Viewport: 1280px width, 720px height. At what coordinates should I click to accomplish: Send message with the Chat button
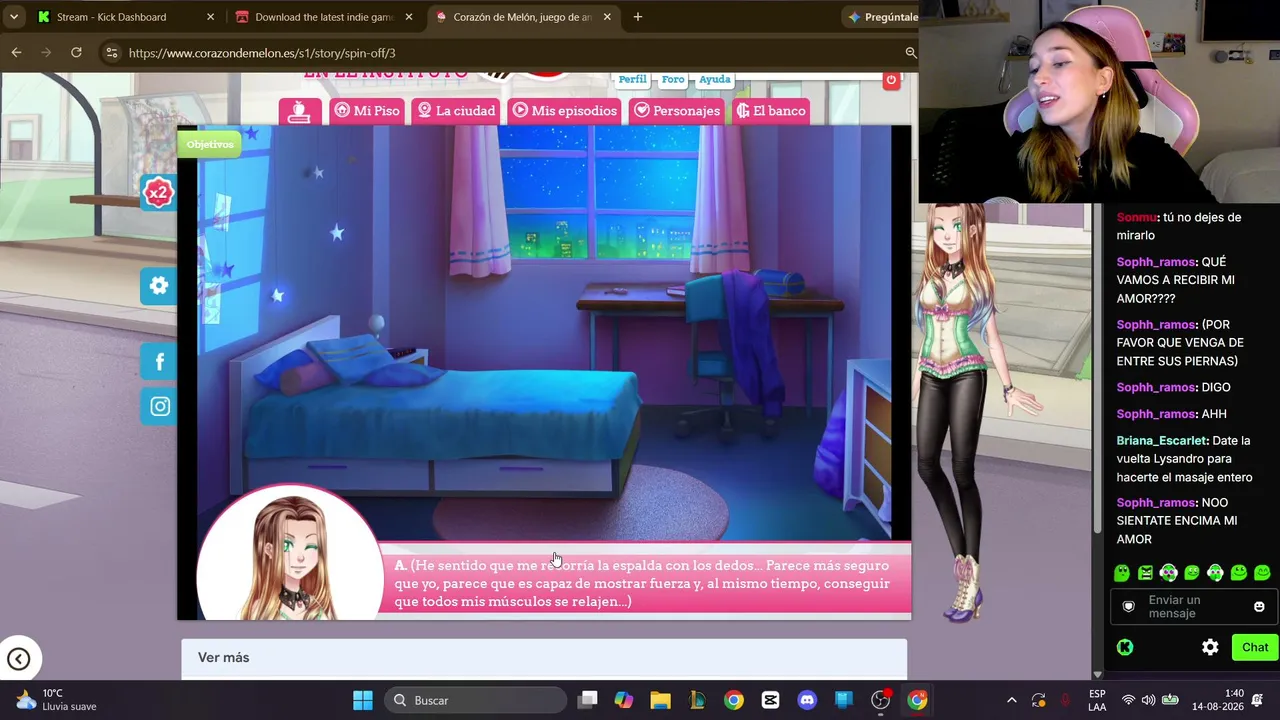[x=1255, y=647]
